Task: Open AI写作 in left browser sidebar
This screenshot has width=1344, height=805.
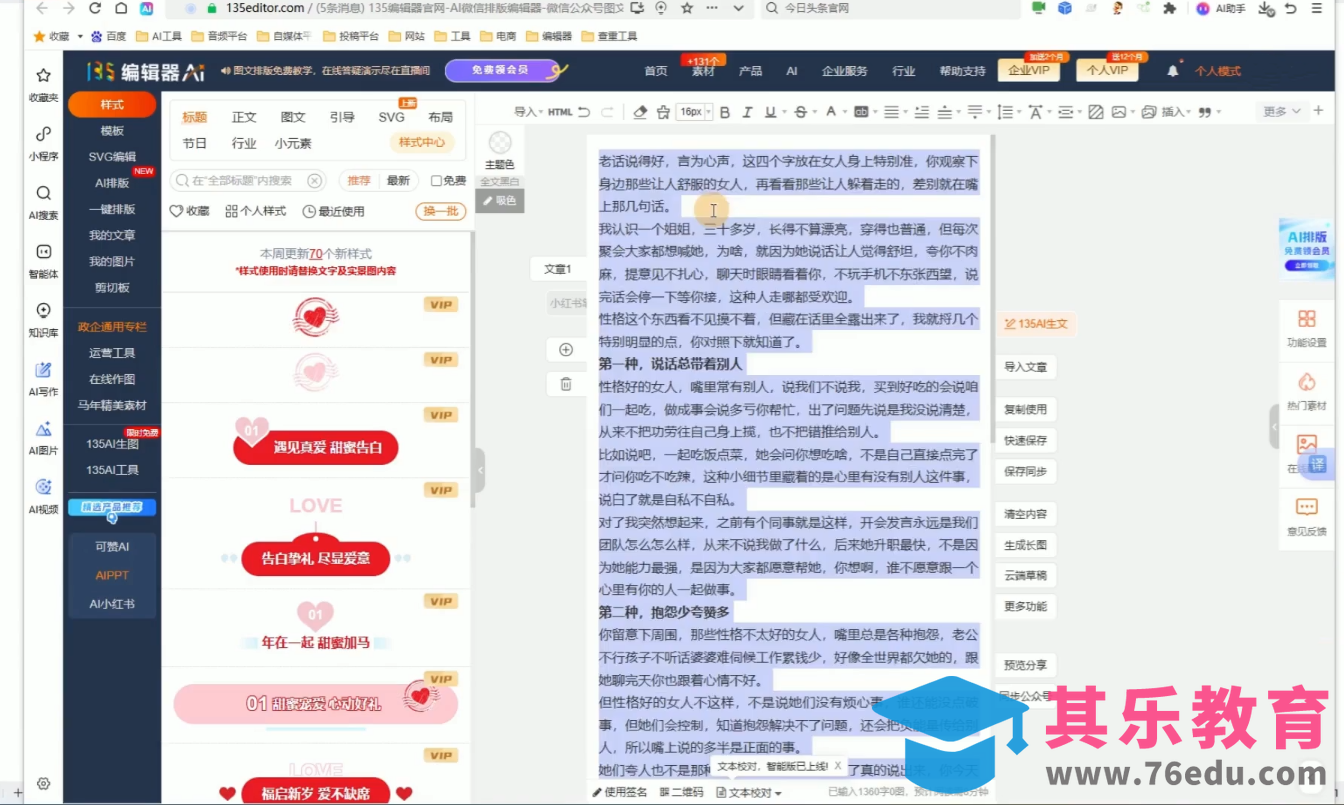Action: [43, 378]
